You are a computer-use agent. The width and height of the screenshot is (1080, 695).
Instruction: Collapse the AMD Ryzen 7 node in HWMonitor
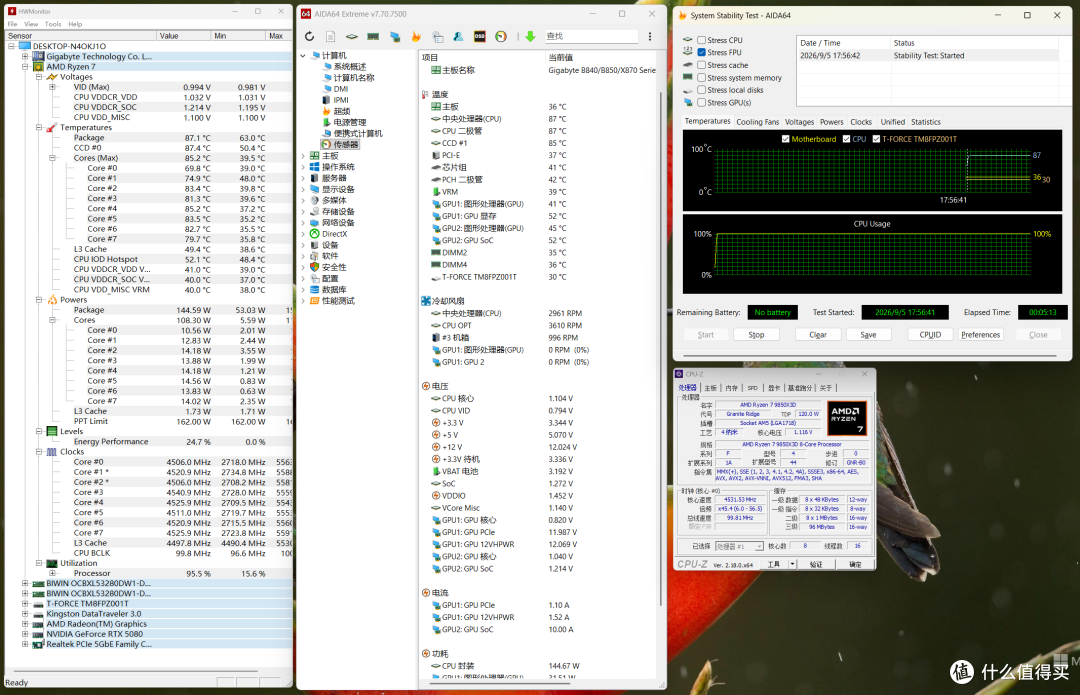(x=25, y=67)
